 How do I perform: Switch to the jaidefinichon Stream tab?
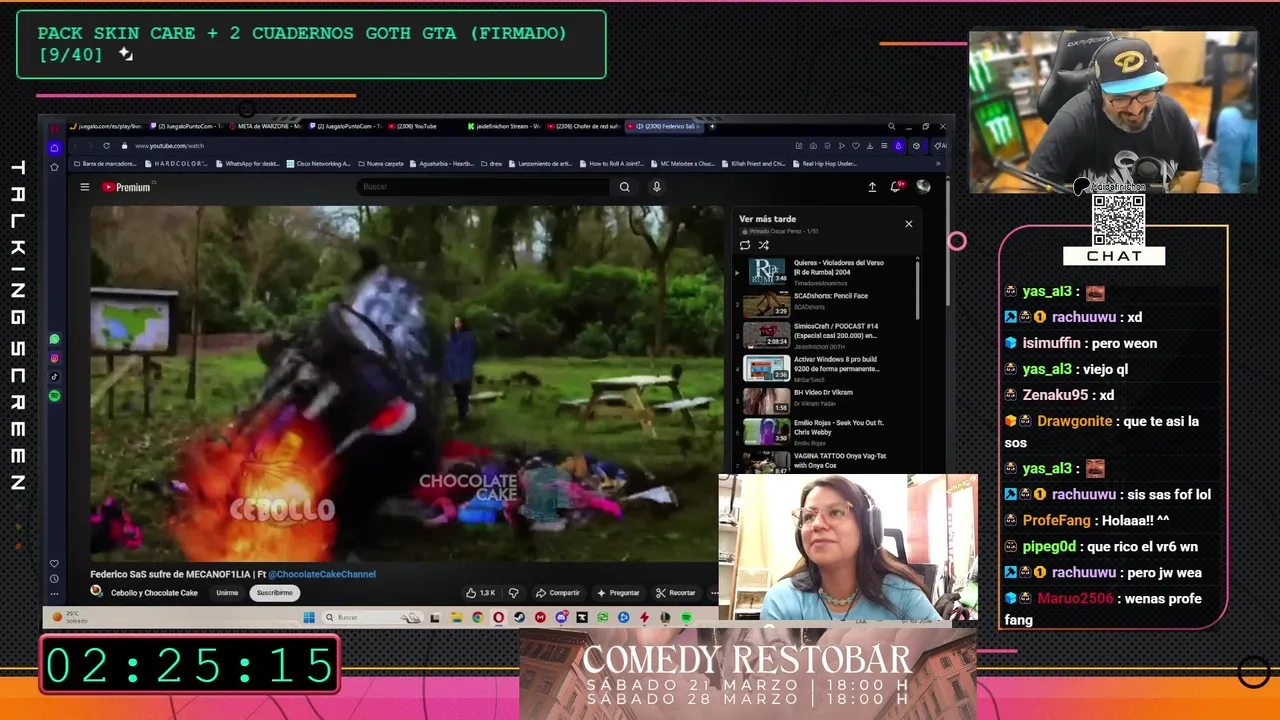pos(504,127)
